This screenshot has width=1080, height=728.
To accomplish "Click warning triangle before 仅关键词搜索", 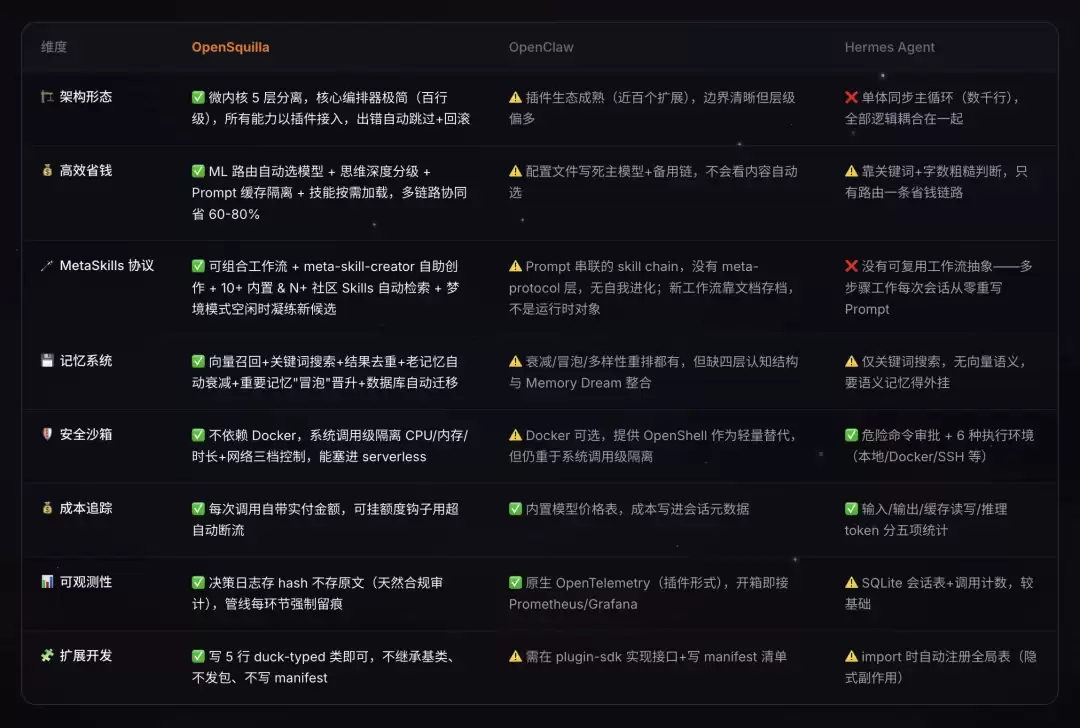I will [851, 361].
